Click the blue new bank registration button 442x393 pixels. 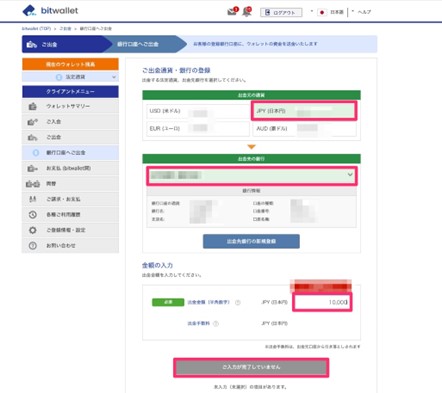click(x=251, y=241)
